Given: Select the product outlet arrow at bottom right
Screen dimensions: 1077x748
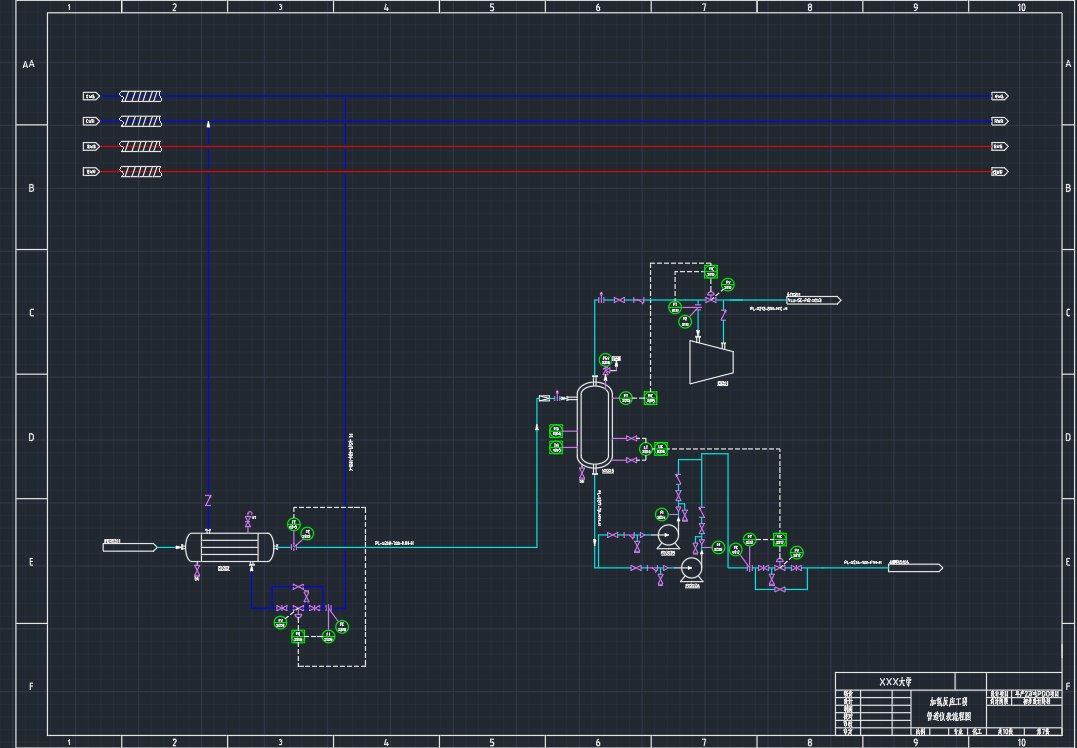Looking at the screenshot, I should click(915, 568).
